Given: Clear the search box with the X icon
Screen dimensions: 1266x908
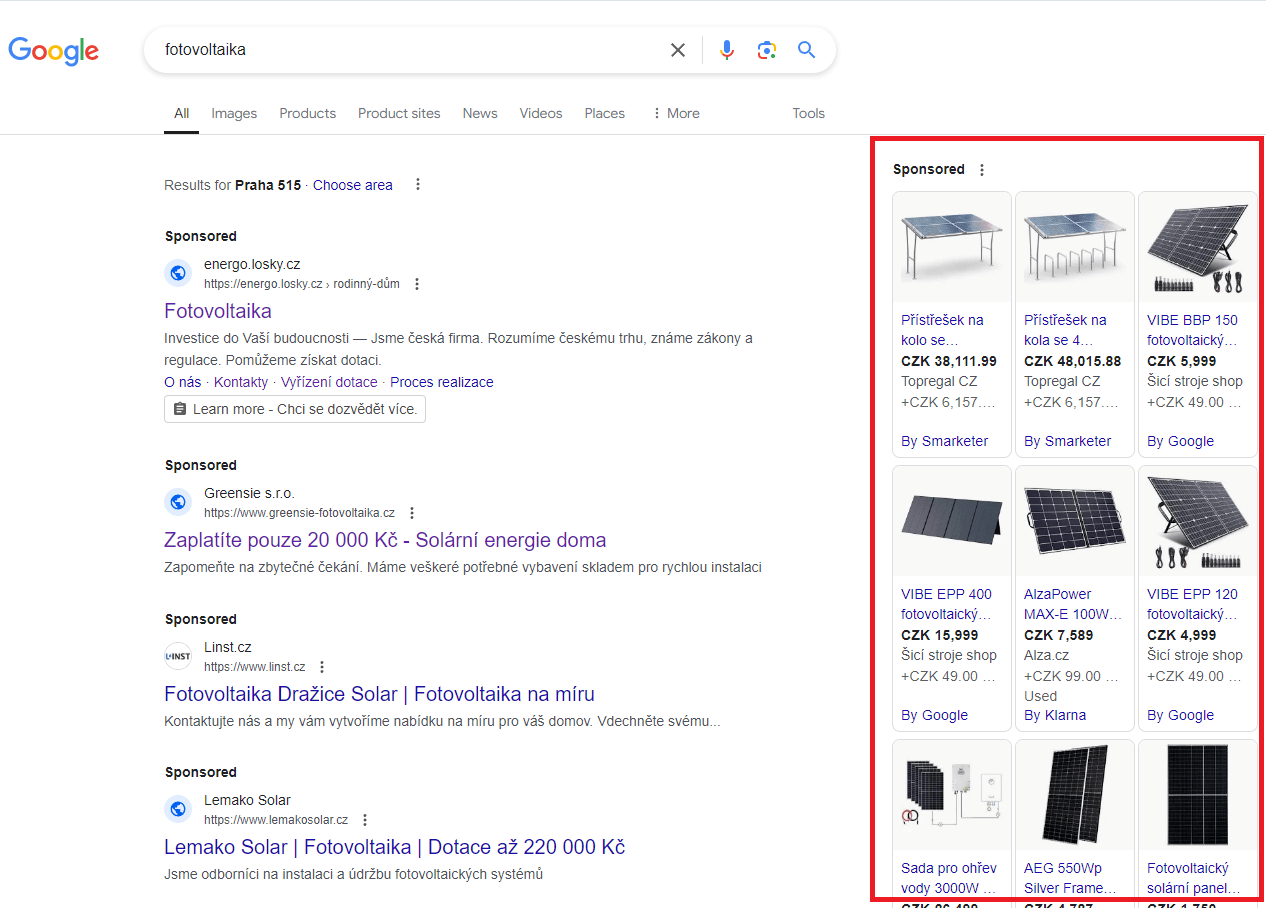Looking at the screenshot, I should [x=677, y=49].
